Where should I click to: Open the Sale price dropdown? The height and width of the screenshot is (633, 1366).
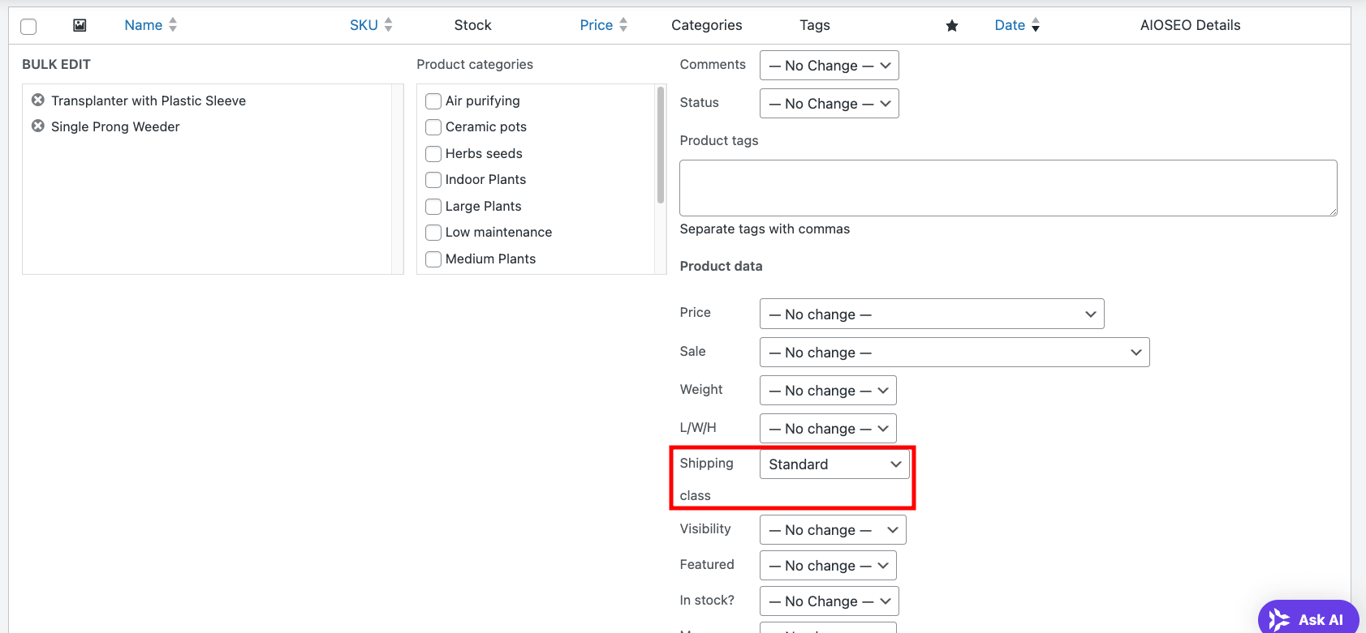[954, 351]
